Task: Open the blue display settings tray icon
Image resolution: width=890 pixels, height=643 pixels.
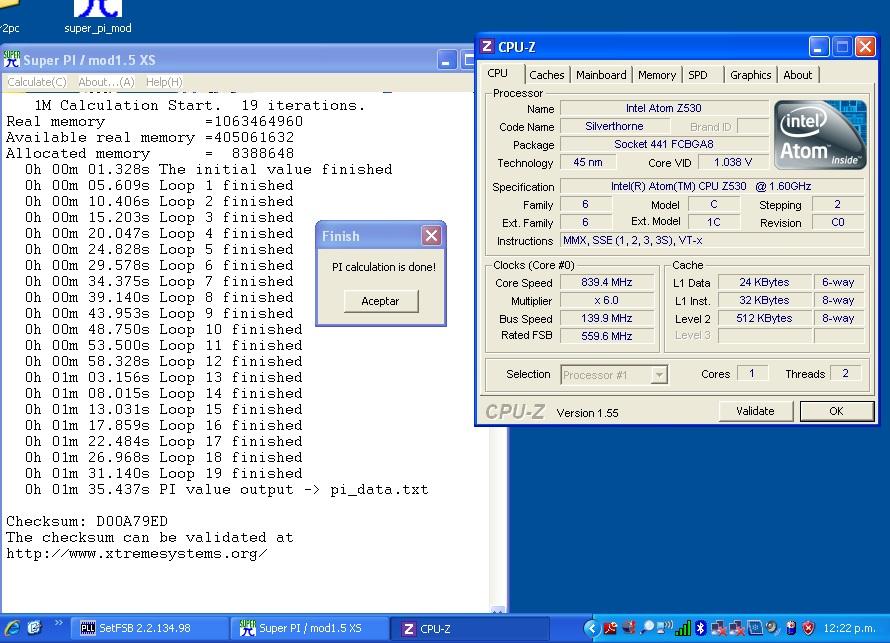Action: [754, 628]
